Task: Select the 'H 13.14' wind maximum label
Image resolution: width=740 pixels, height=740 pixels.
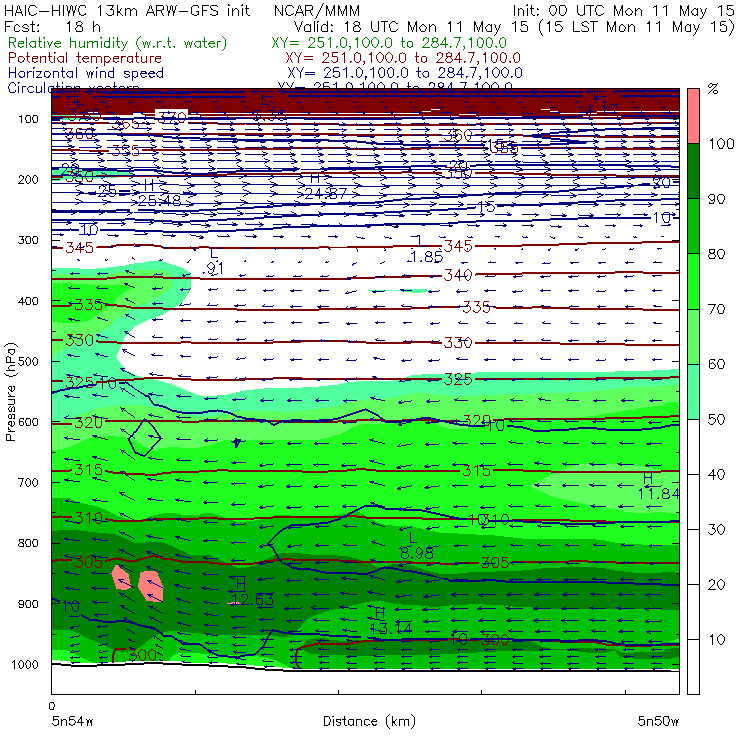Action: point(390,621)
